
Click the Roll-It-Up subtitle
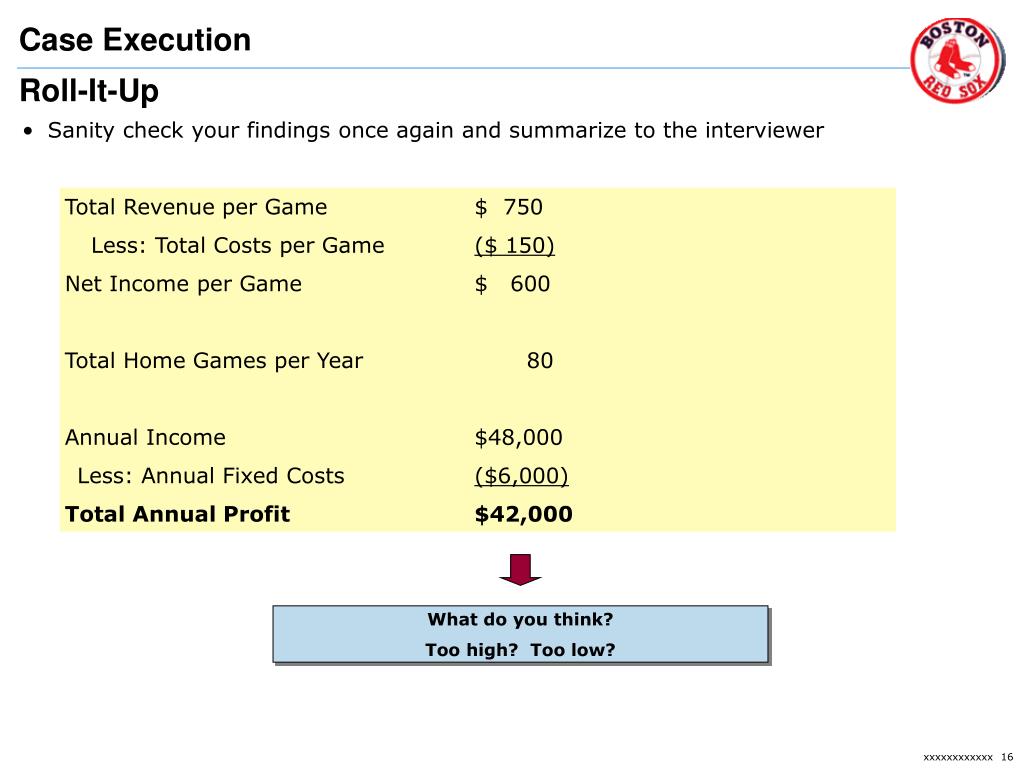(x=89, y=91)
